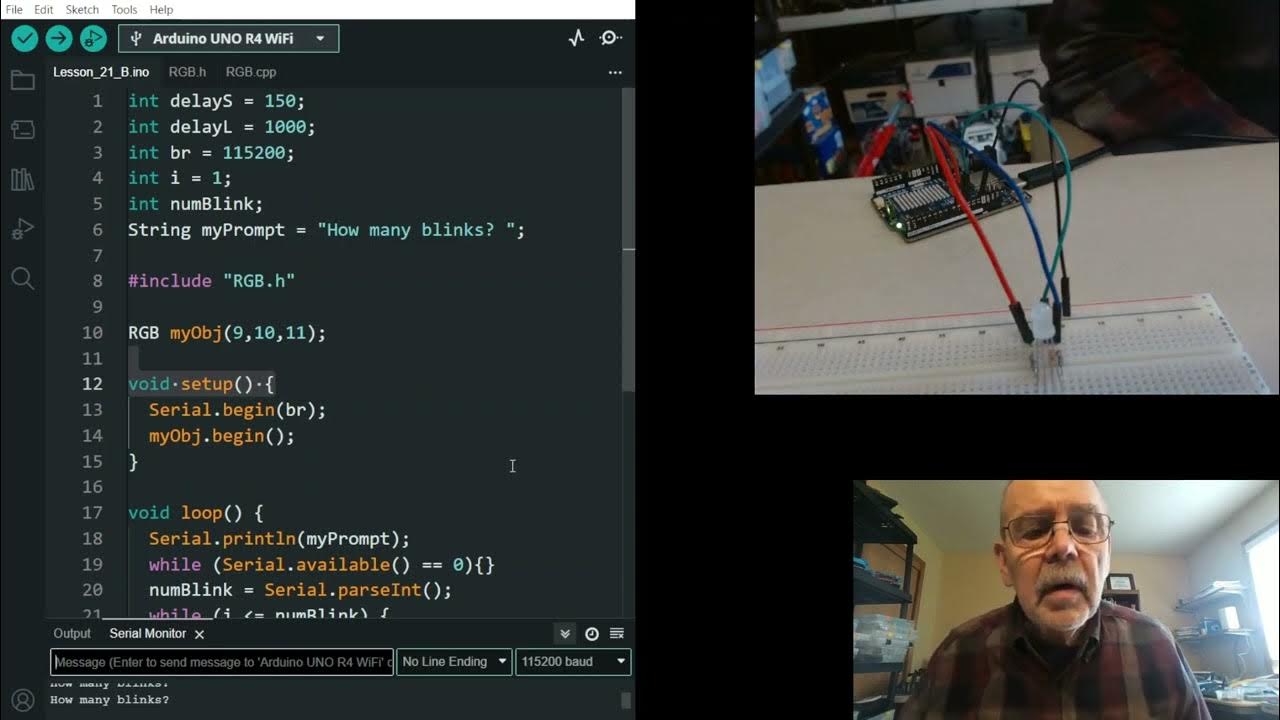Click the USB icon in board selector
1280x720 pixels.
(136, 38)
